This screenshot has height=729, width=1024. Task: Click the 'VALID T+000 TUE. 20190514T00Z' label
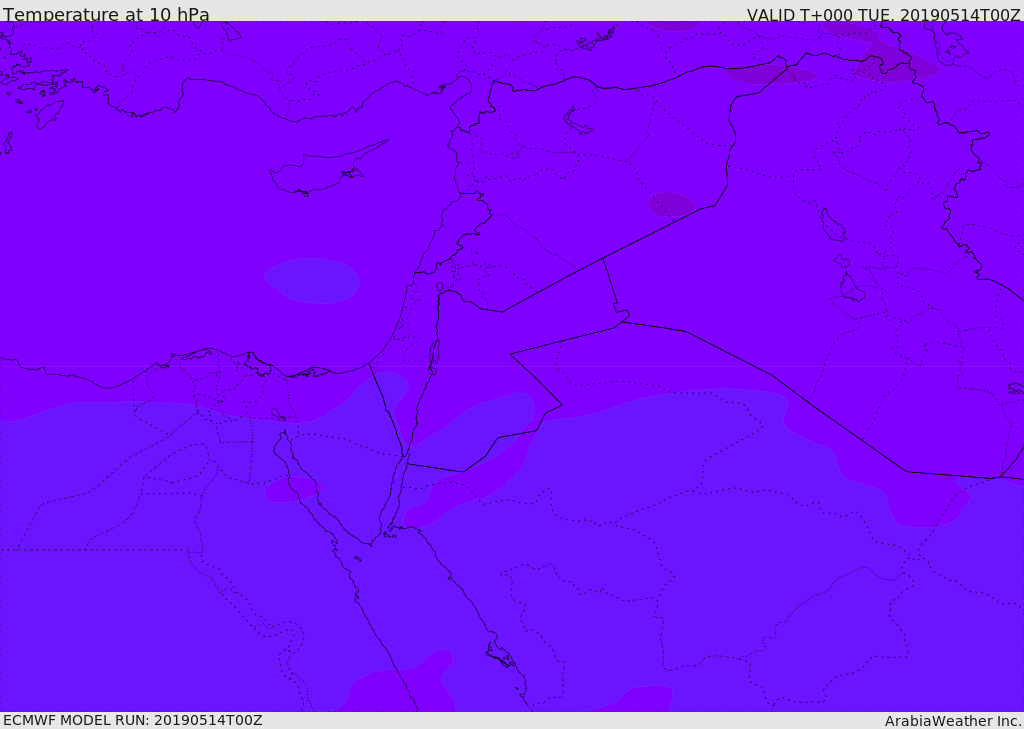(884, 15)
